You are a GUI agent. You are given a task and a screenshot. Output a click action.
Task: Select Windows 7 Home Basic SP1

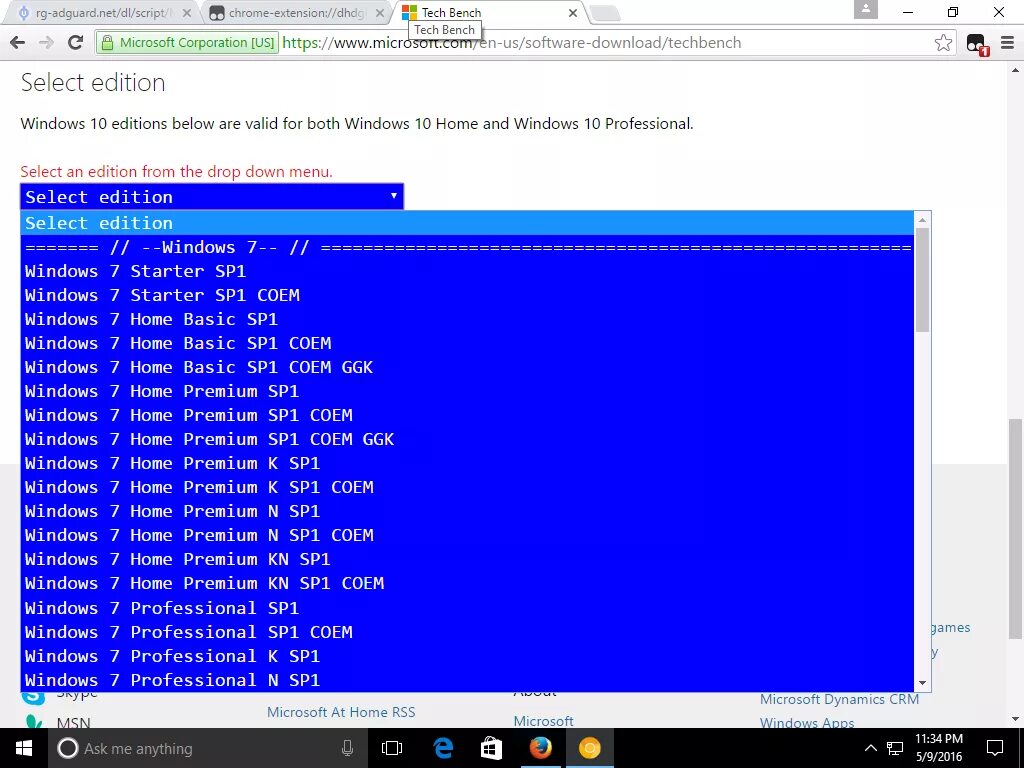pos(467,319)
